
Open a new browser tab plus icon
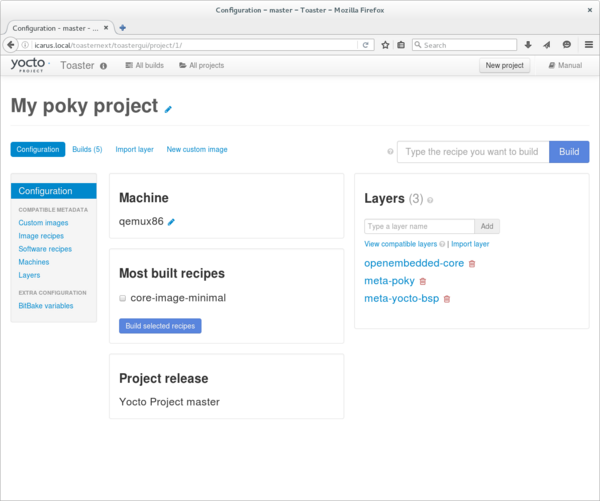tap(122, 28)
